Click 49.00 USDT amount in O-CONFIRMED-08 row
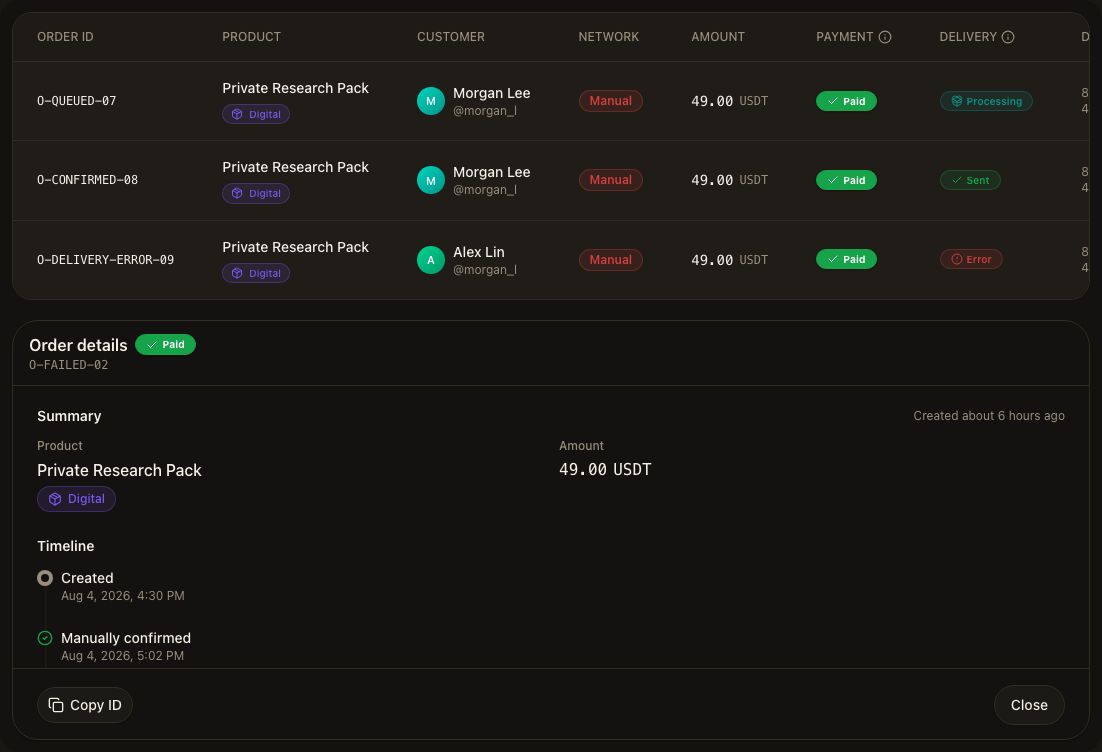Image resolution: width=1102 pixels, height=752 pixels. point(730,181)
